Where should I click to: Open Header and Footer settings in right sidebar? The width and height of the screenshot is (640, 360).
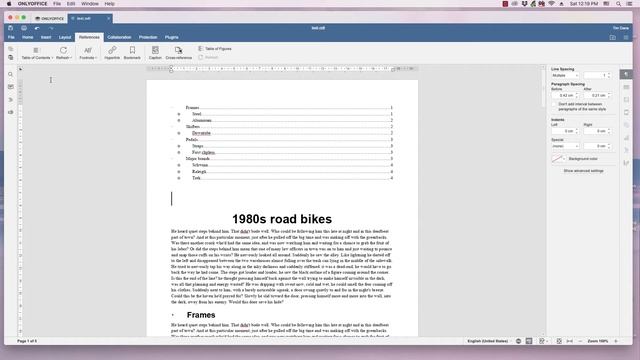626,112
